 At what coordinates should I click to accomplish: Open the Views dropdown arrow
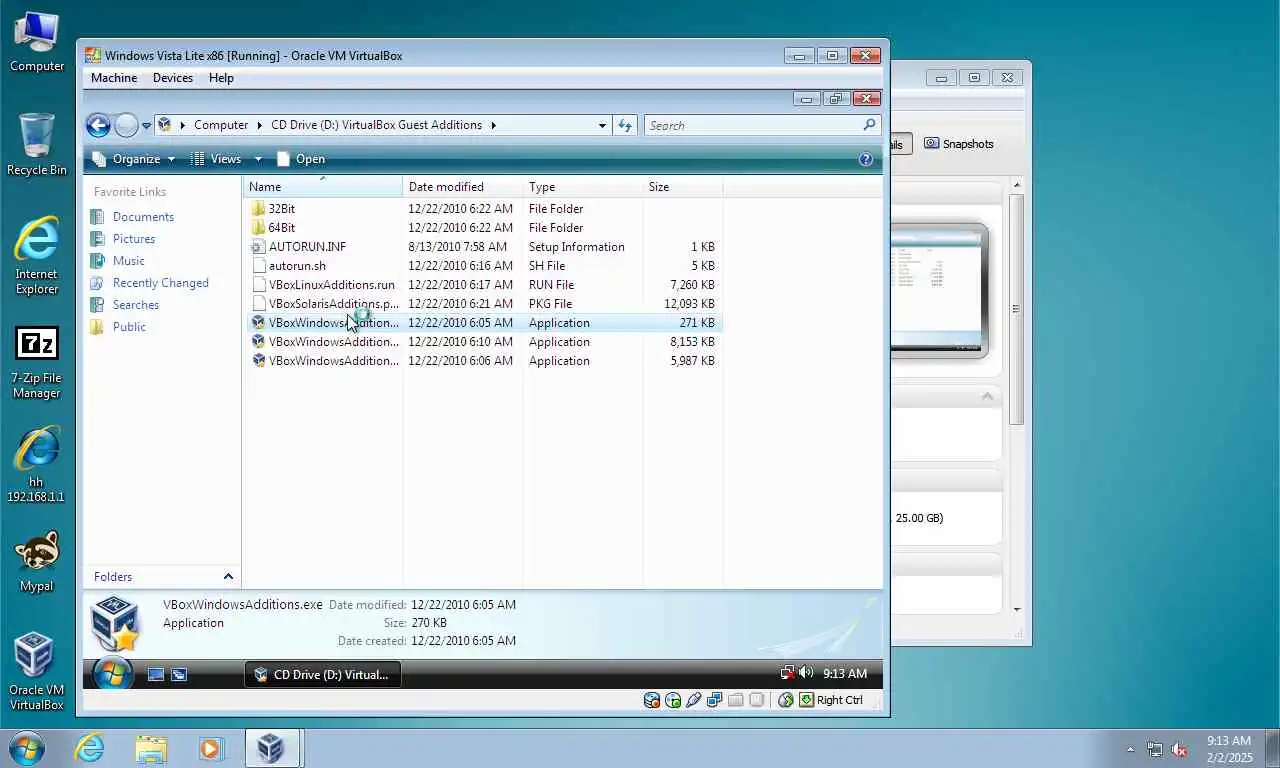pyautogui.click(x=258, y=159)
